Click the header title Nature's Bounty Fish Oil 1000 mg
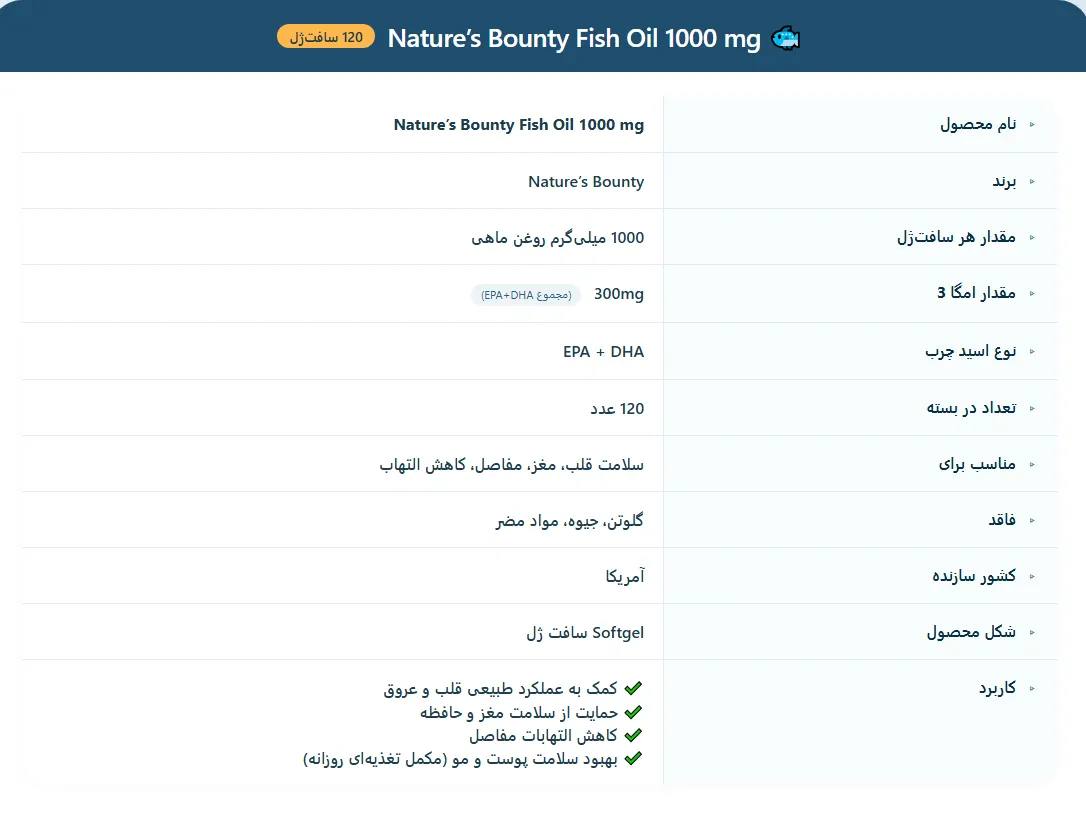This screenshot has height=814, width=1086. [574, 39]
